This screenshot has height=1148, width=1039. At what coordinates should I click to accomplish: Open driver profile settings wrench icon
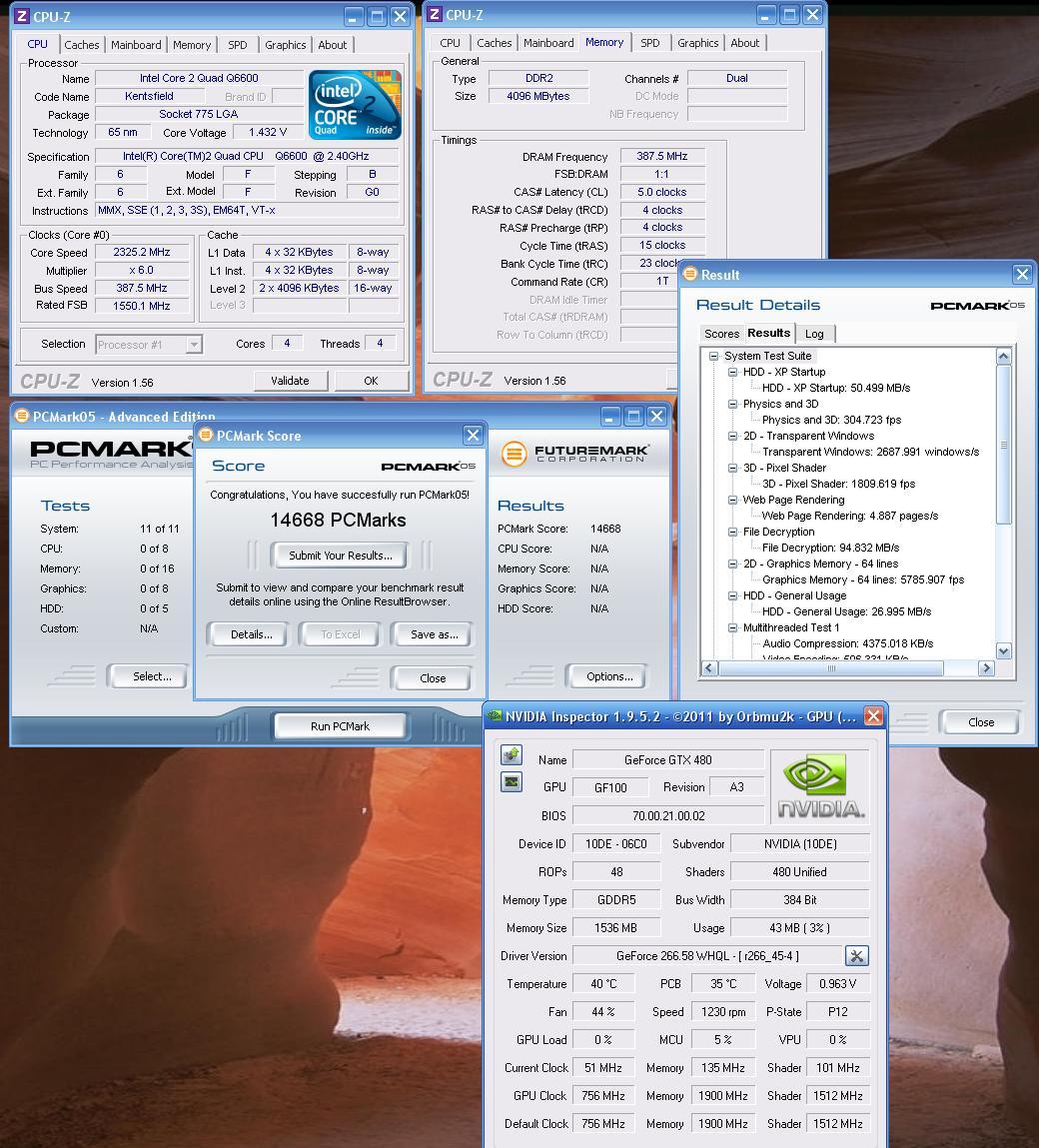[857, 955]
